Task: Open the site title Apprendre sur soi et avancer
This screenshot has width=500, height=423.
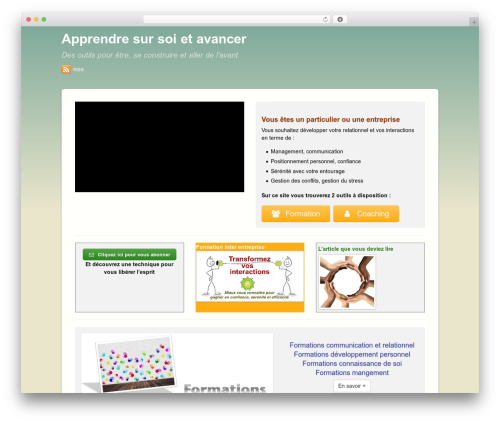Action: (154, 39)
